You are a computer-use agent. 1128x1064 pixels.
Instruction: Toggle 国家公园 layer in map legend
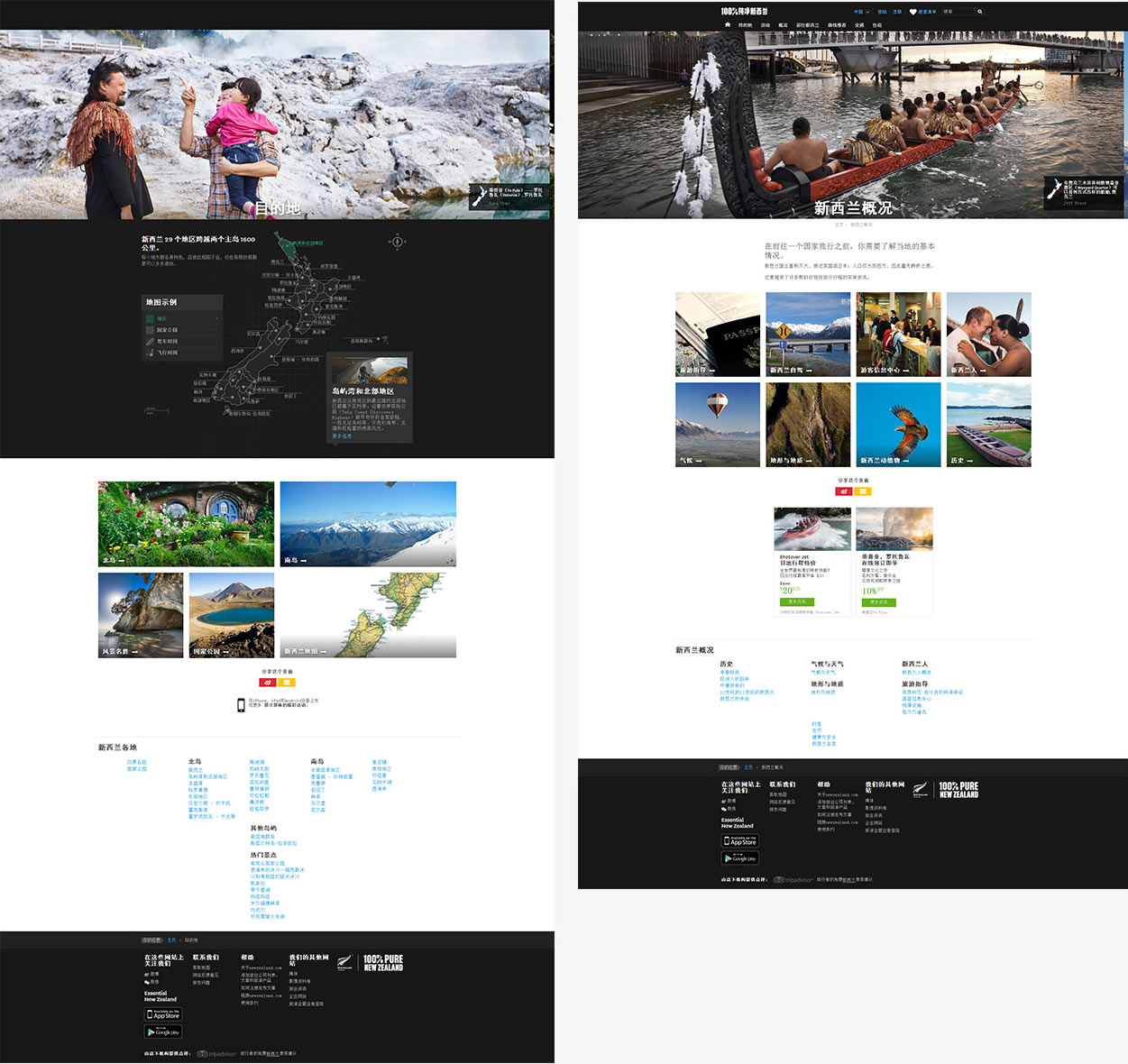click(x=167, y=330)
